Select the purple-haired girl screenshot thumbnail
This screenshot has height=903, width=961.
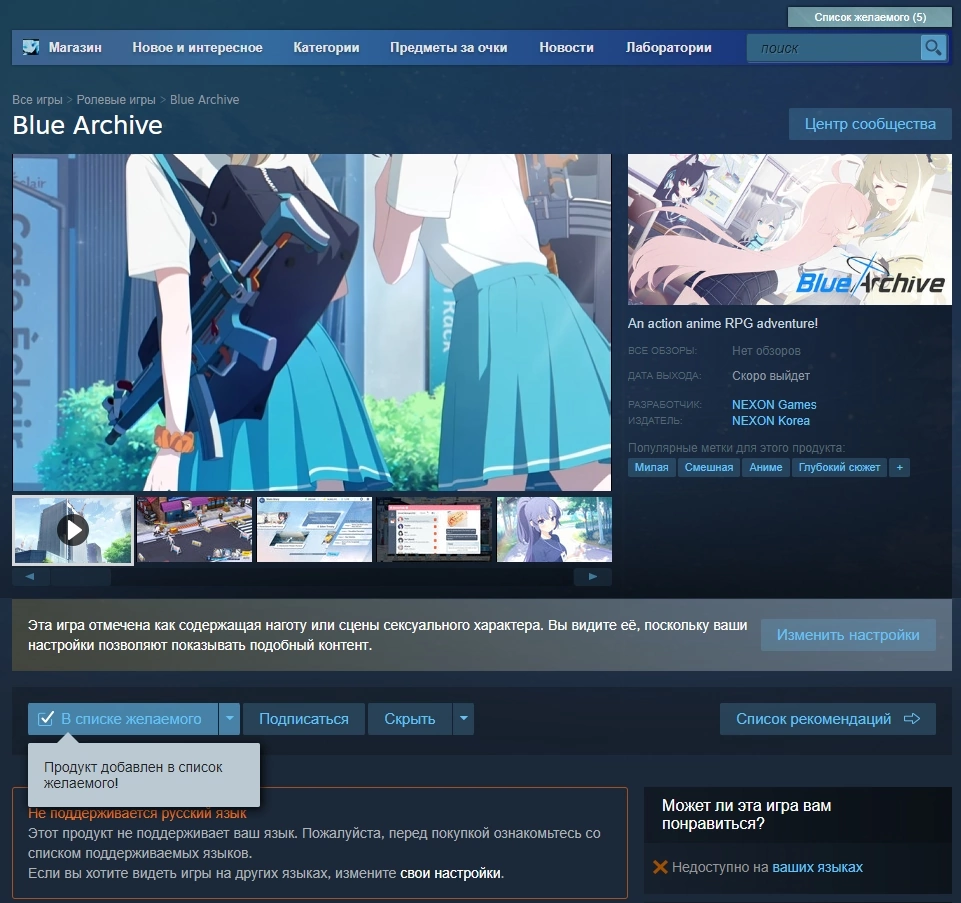(x=554, y=530)
